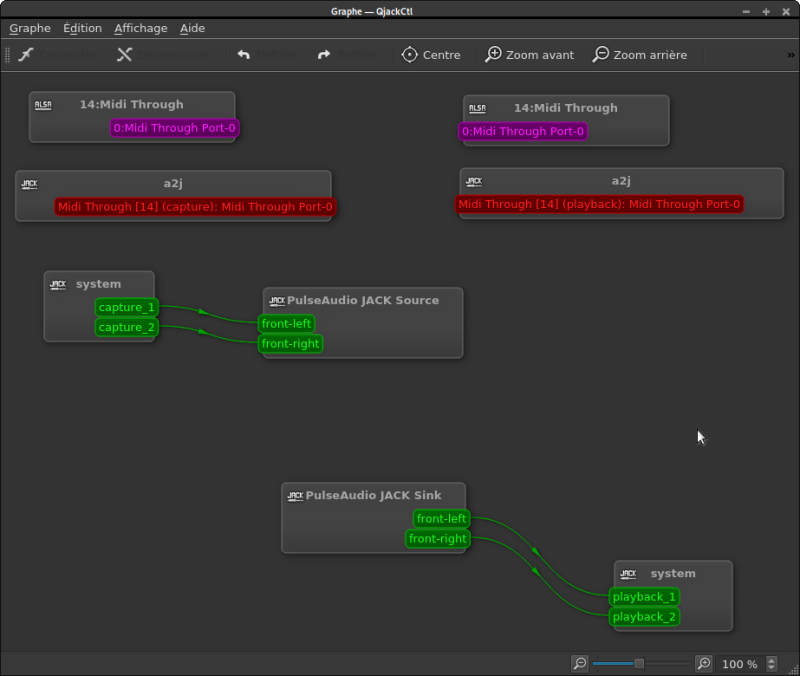Select the playback_2 port
Screen dimensions: 800x676
click(644, 616)
